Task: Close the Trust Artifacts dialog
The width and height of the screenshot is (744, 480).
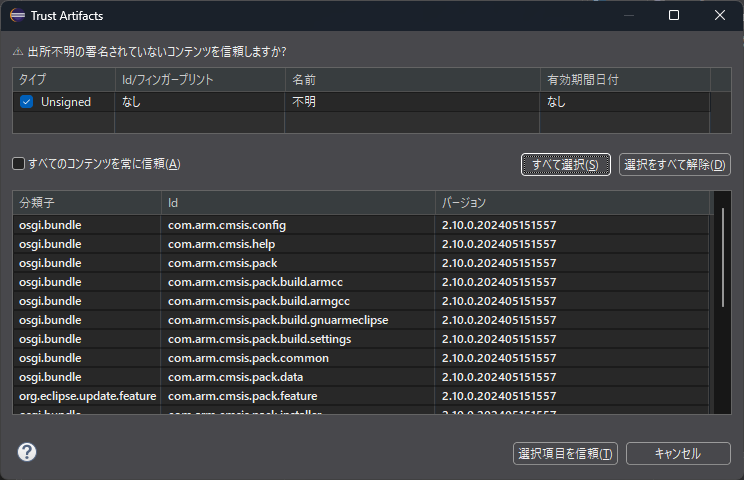Action: coord(720,15)
